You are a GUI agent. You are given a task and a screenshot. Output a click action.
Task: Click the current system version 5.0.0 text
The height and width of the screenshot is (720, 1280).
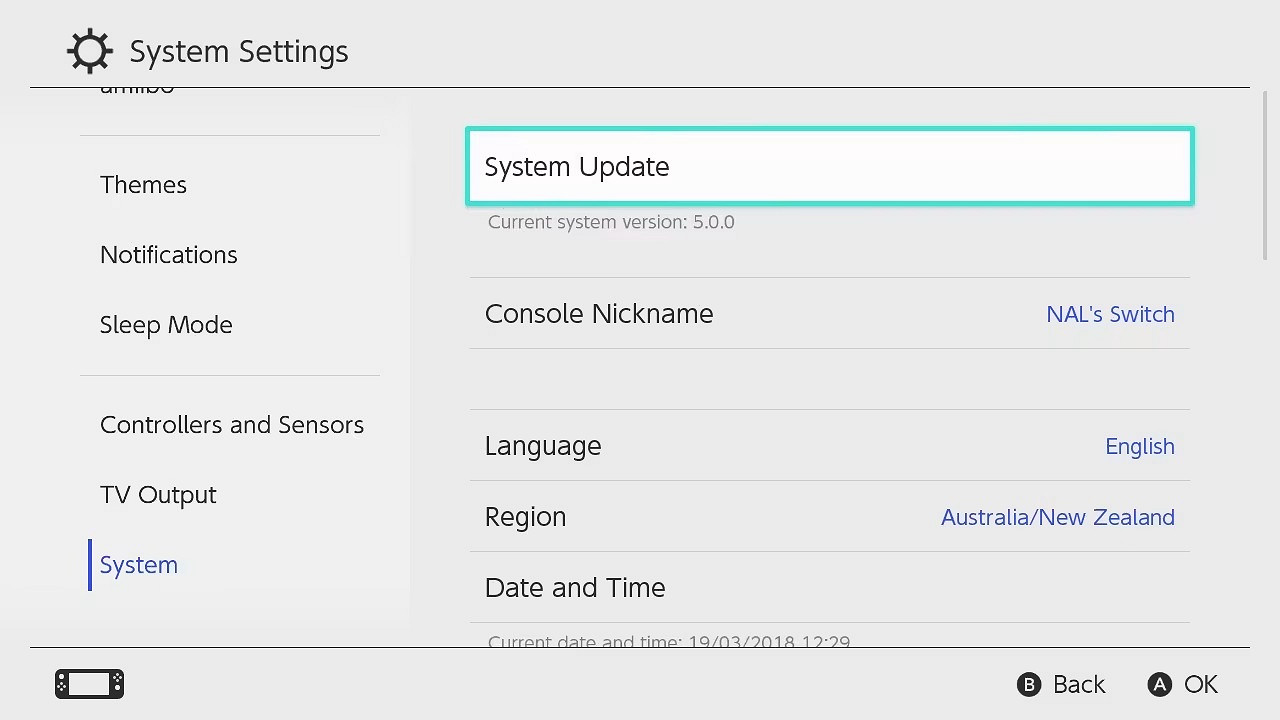coord(611,222)
